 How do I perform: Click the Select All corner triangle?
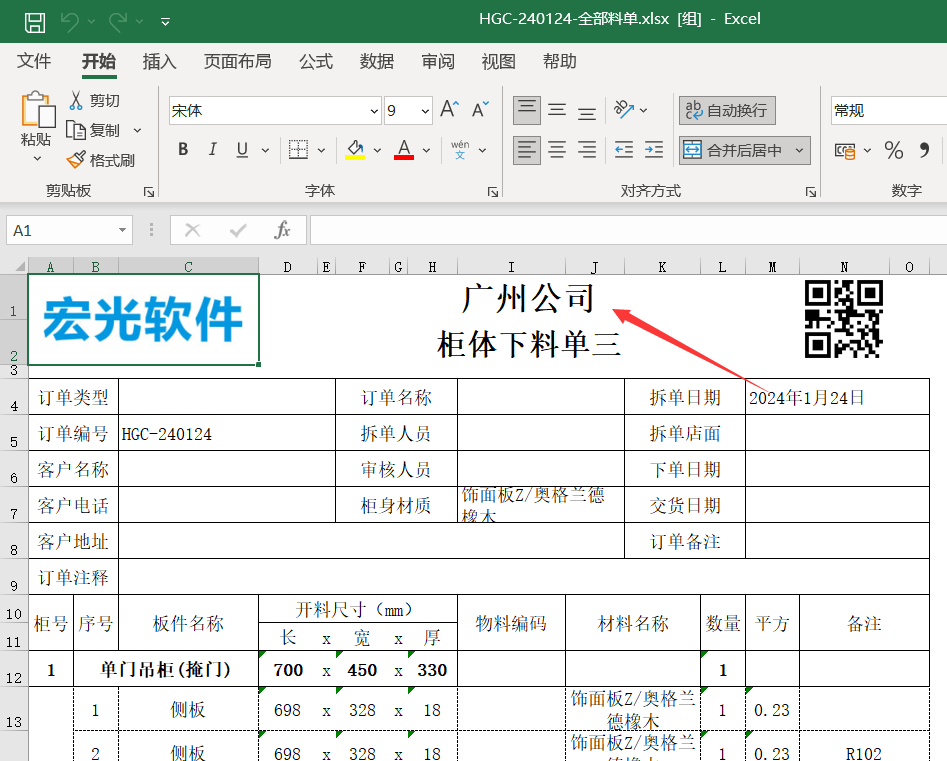[x=20, y=266]
